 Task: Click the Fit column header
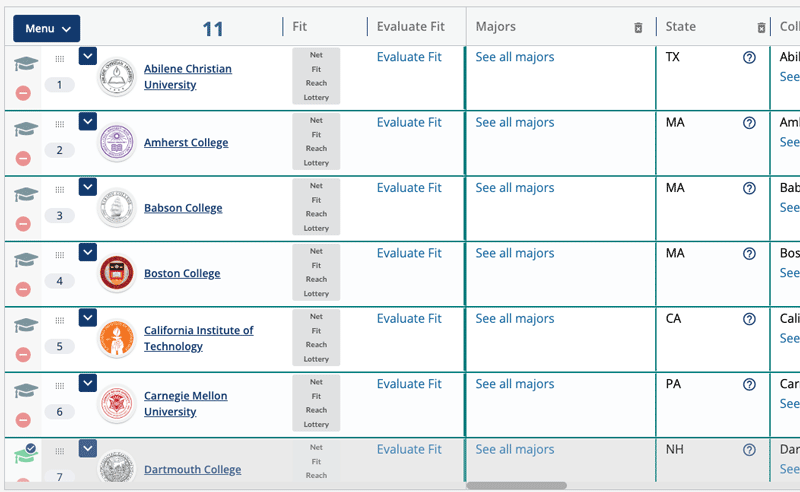(299, 27)
